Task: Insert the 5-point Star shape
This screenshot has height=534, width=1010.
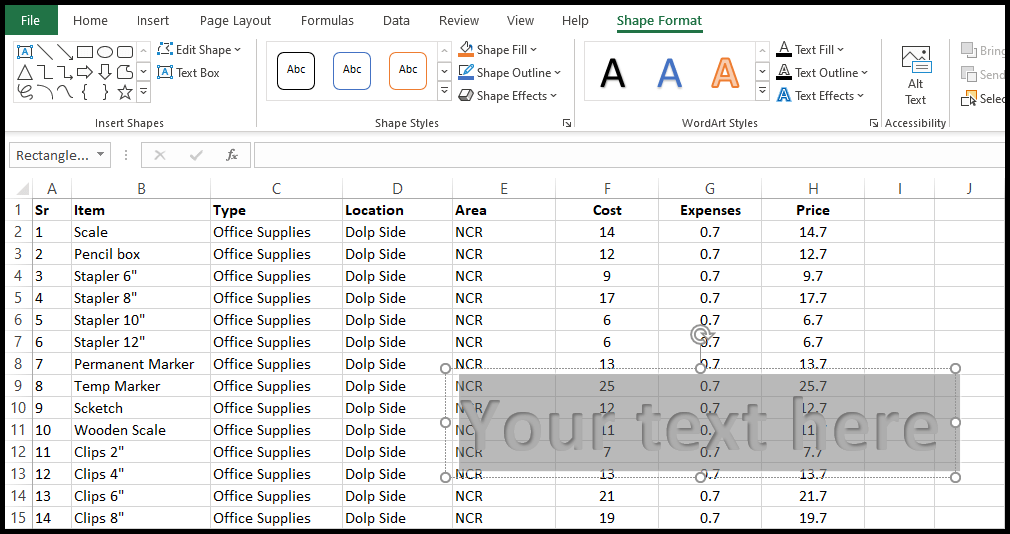Action: (125, 92)
